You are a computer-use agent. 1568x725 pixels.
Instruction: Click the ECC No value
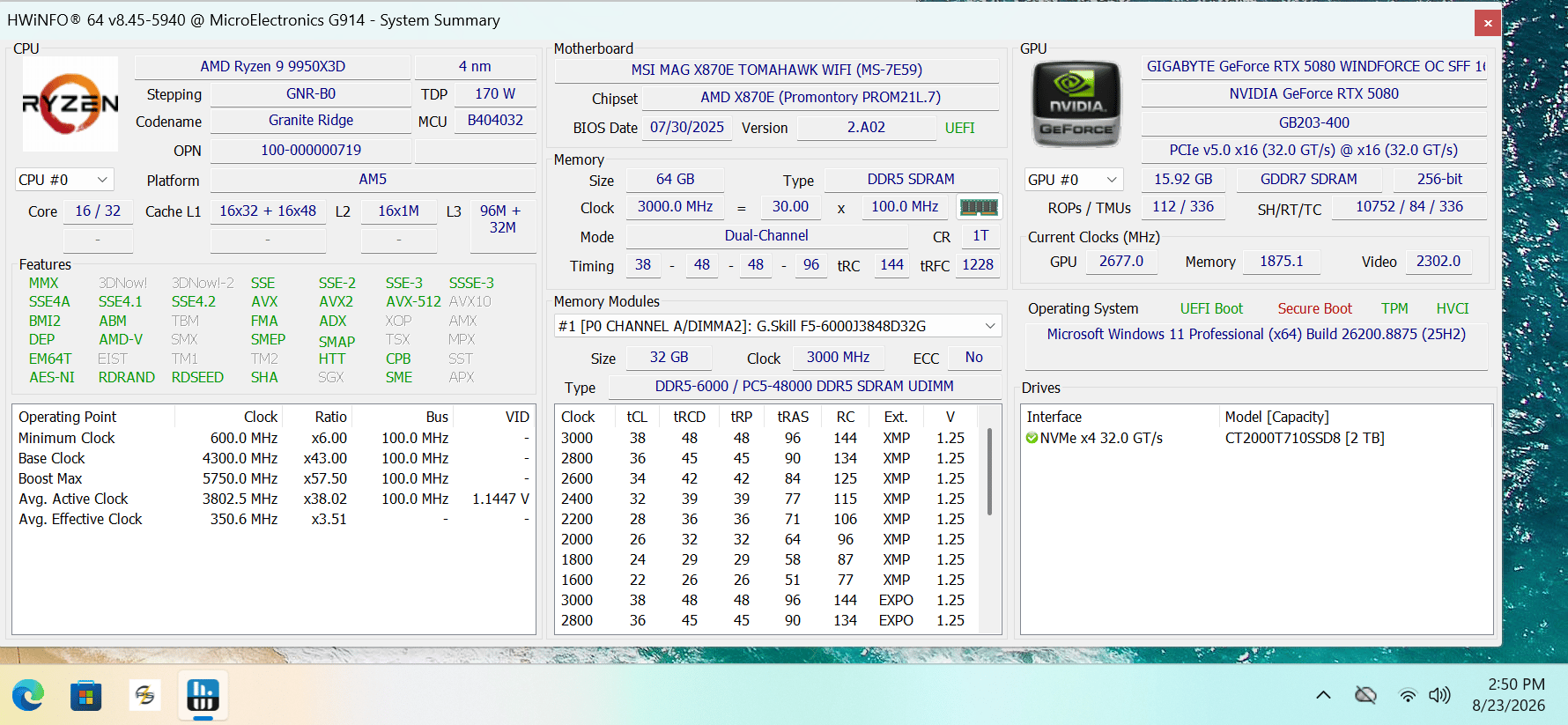973,358
